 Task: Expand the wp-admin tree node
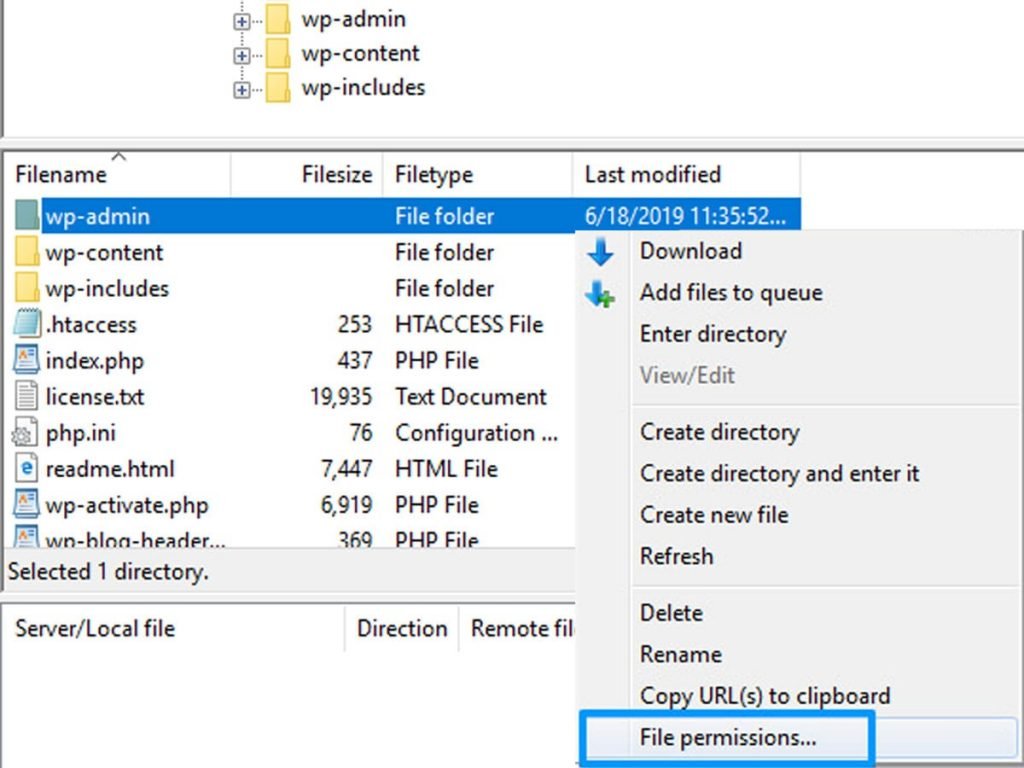tap(241, 19)
